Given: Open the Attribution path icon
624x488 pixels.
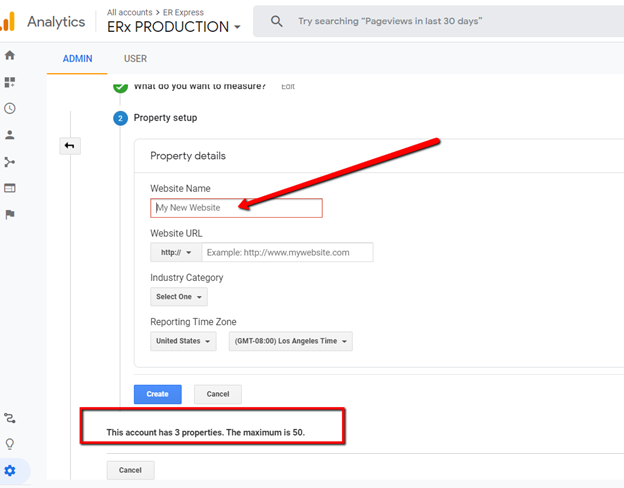Looking at the screenshot, I should coord(10,418).
